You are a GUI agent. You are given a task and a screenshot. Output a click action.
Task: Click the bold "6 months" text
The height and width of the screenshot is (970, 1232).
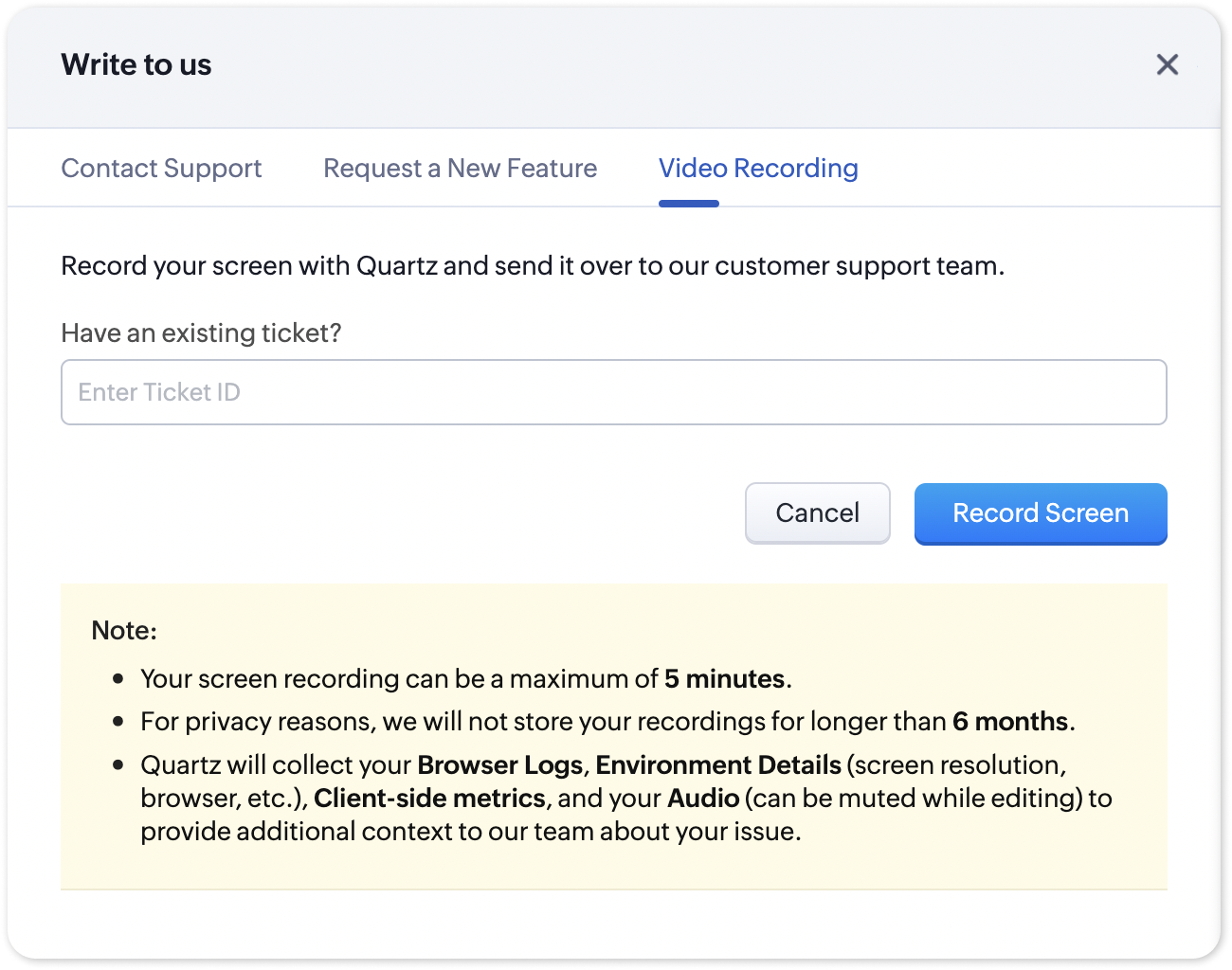click(1010, 722)
